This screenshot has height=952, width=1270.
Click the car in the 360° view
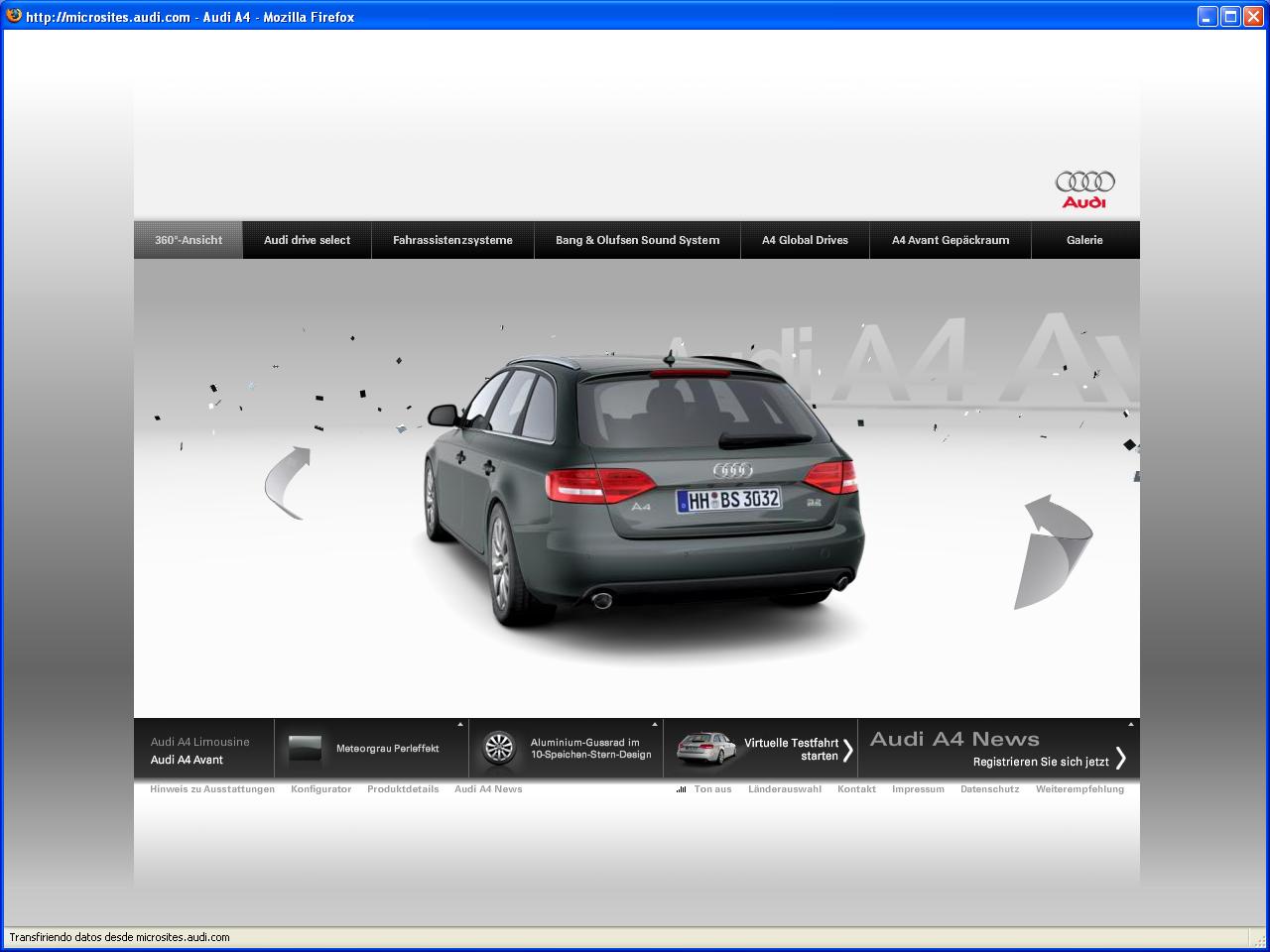pyautogui.click(x=645, y=491)
